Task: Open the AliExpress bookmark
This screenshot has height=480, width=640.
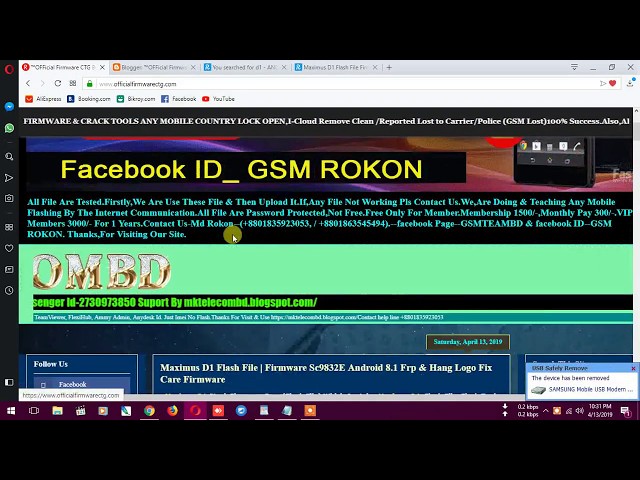Action: (43, 99)
